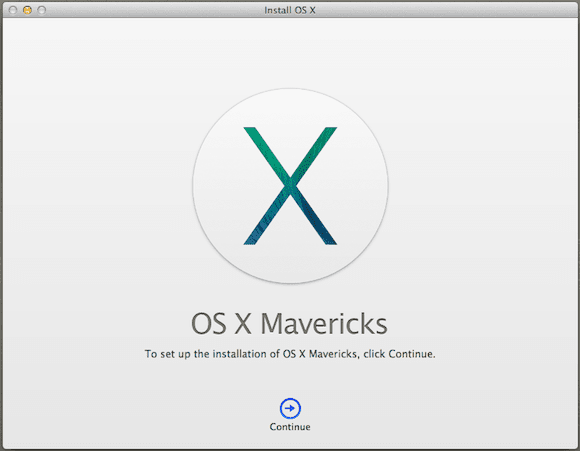This screenshot has width=580, height=451.
Task: Click the word Mavericks in the large heading
Action: click(324, 324)
